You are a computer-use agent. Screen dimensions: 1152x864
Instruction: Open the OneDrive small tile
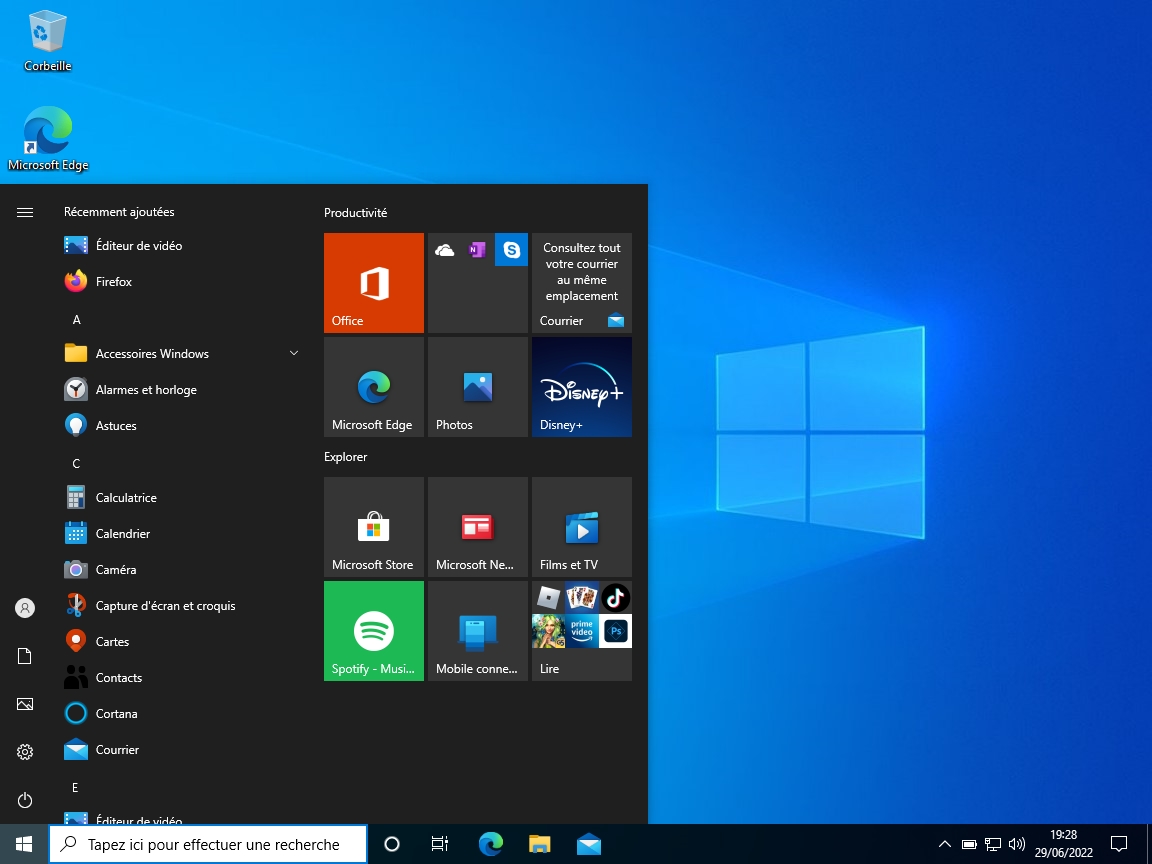[x=444, y=250]
